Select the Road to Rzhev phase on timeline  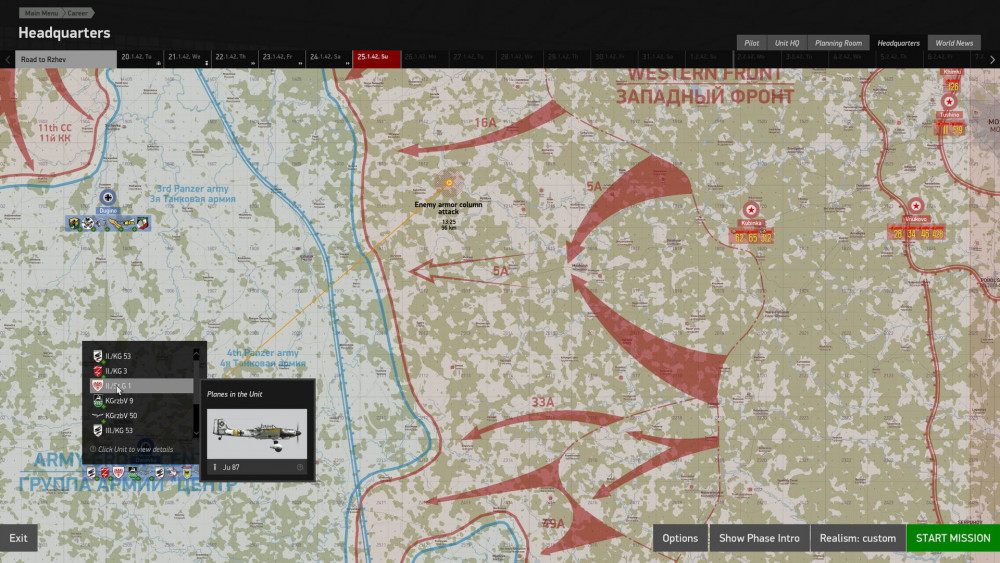(66, 59)
